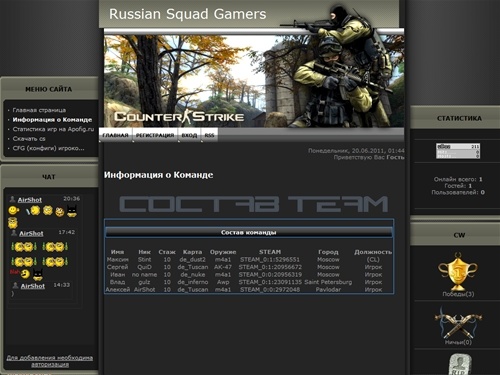The height and width of the screenshot is (375, 500).
Task: Click STEAM_0:1:20956672 cell
Action: [270, 267]
